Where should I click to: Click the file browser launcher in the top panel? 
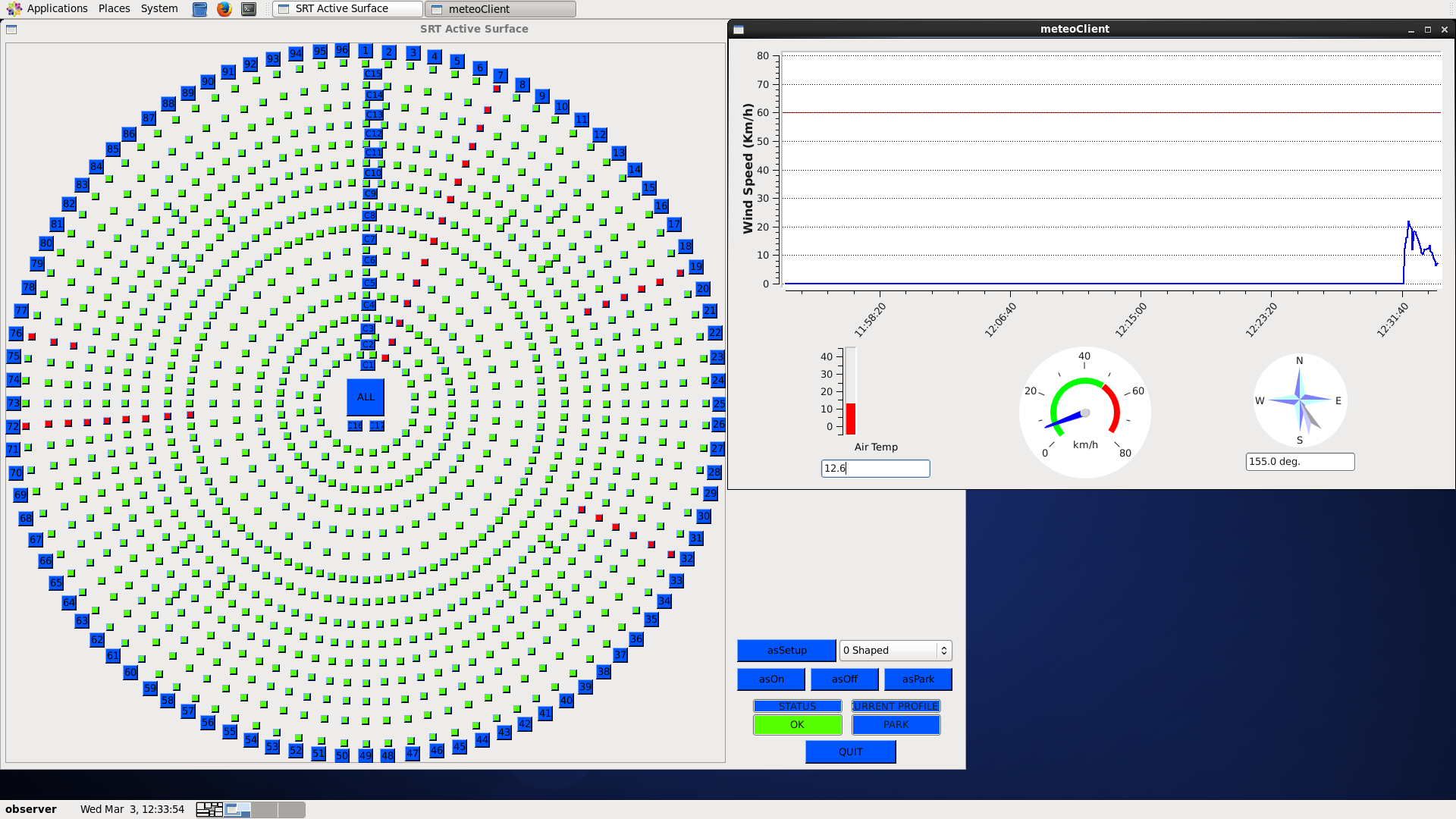pyautogui.click(x=199, y=9)
